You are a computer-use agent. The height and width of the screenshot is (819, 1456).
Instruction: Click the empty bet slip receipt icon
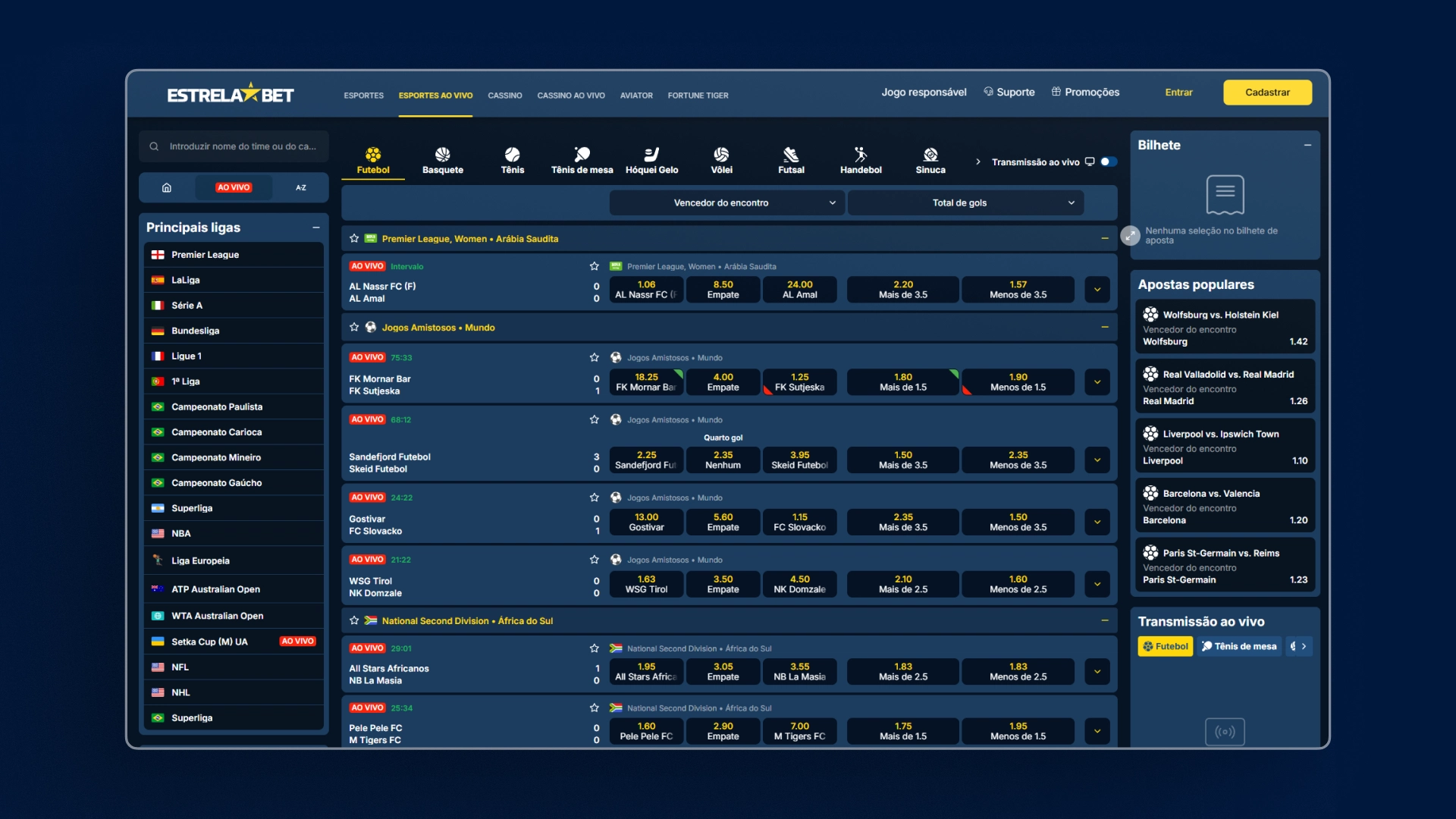click(1225, 195)
